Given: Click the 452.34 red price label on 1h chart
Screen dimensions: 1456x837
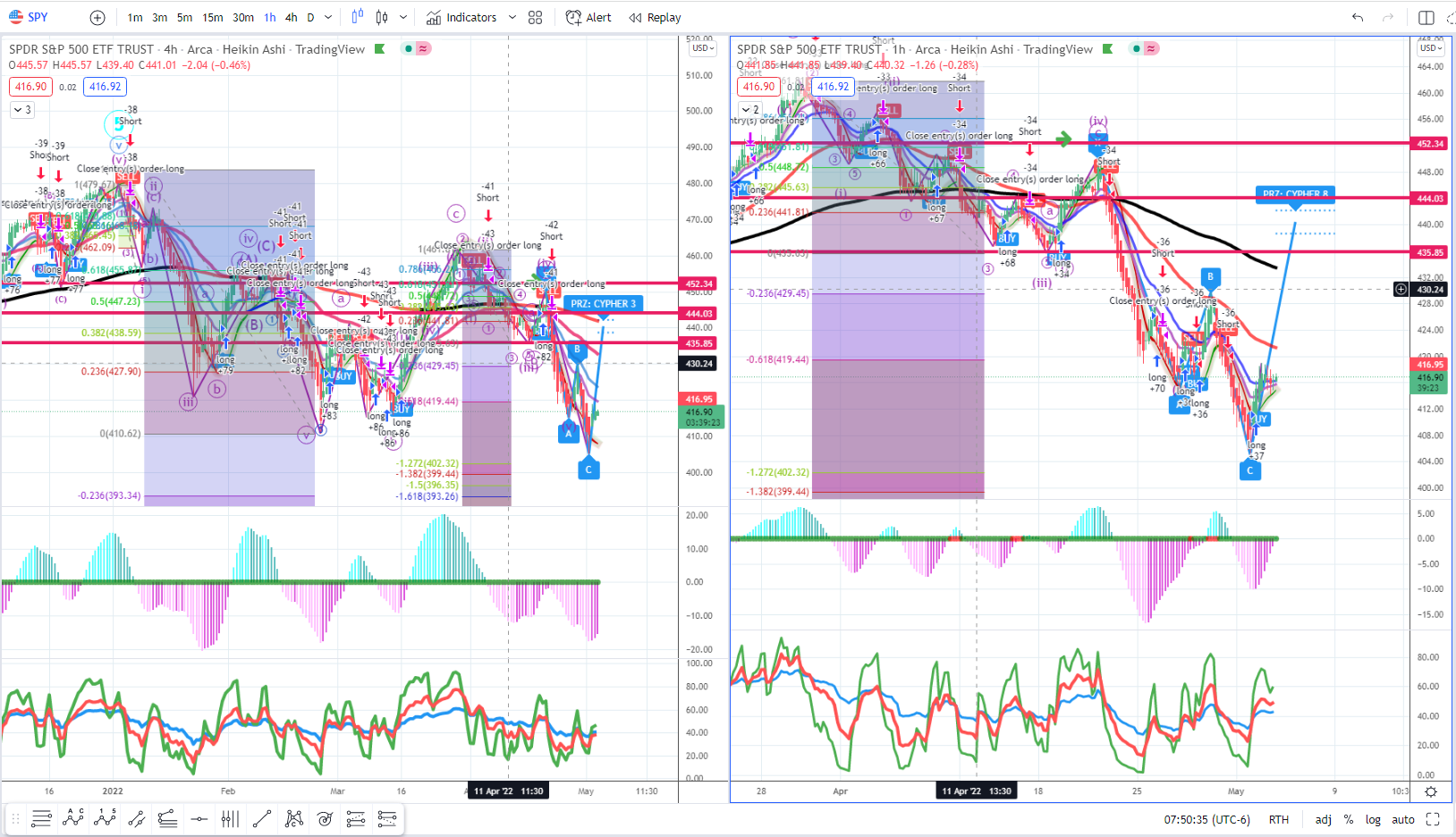Looking at the screenshot, I should click(x=1430, y=143).
